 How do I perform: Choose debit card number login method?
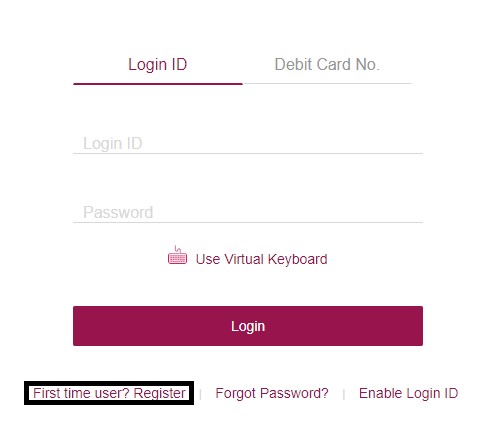(327, 64)
